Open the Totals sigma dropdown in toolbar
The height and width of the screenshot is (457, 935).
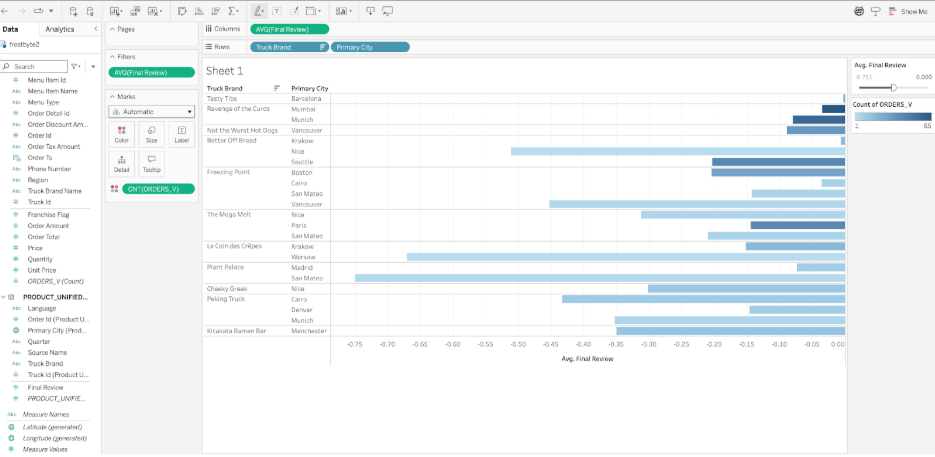[234, 11]
